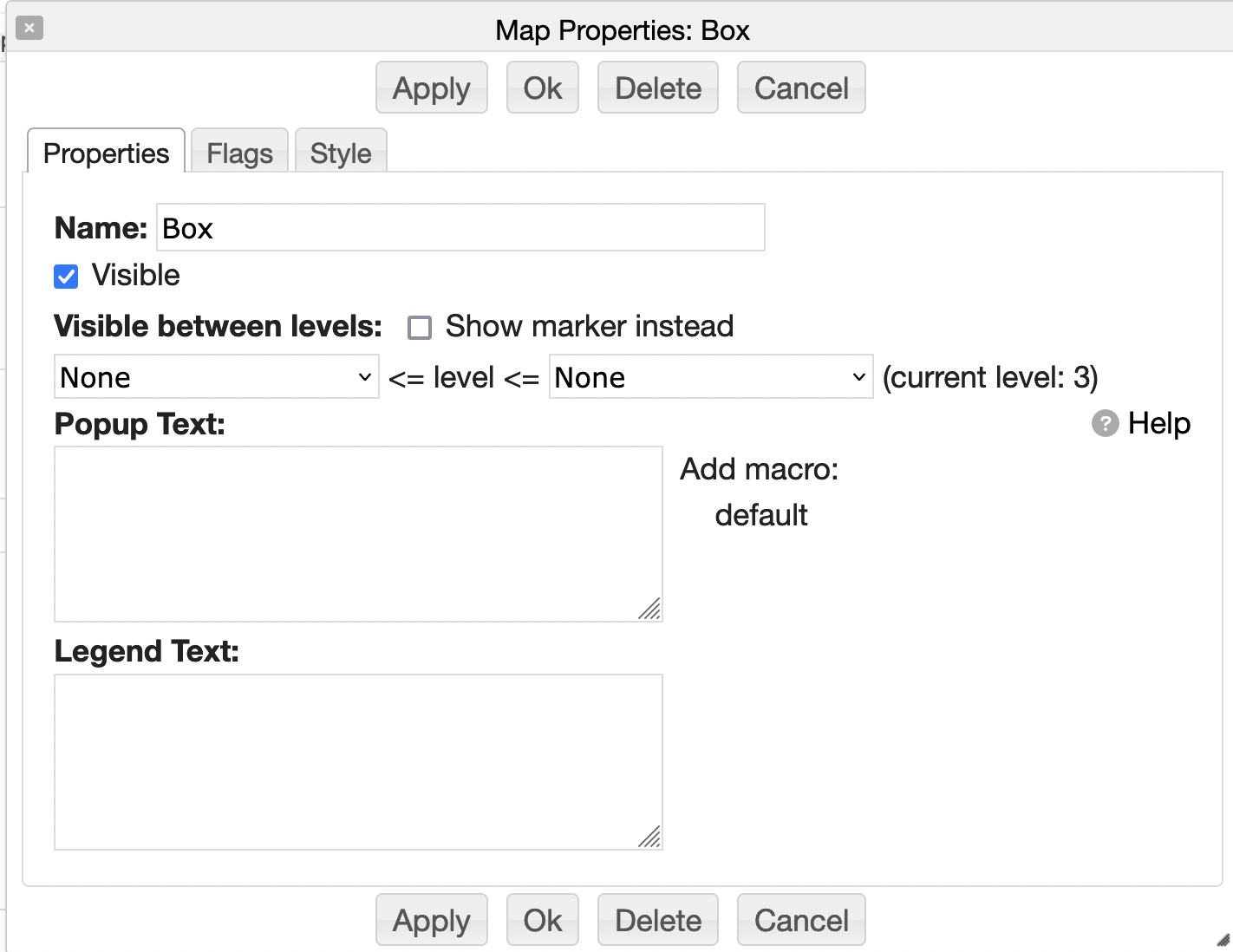Click the bottom Delete button
This screenshot has width=1233, height=952.
coord(657,920)
